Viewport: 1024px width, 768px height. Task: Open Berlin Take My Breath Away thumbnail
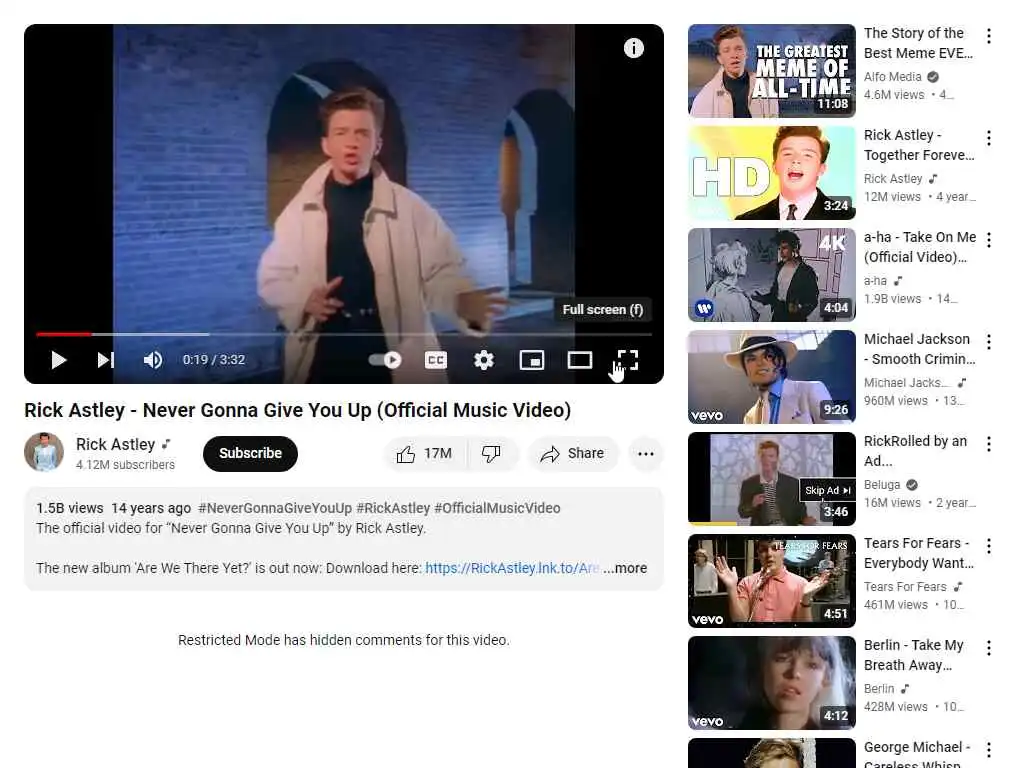click(771, 683)
